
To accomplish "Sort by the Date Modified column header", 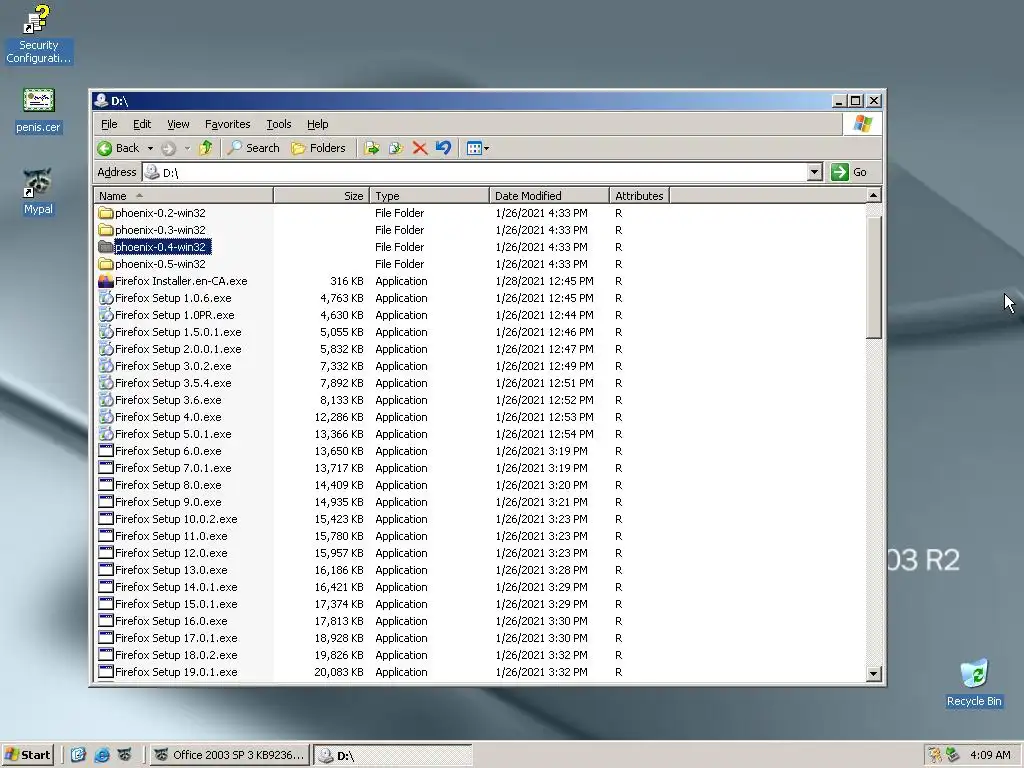I will 549,196.
